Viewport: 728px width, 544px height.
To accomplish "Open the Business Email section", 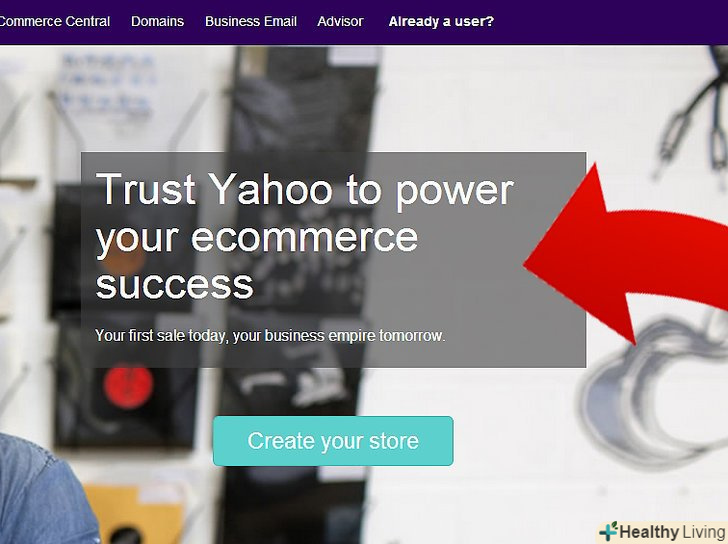I will tap(251, 21).
